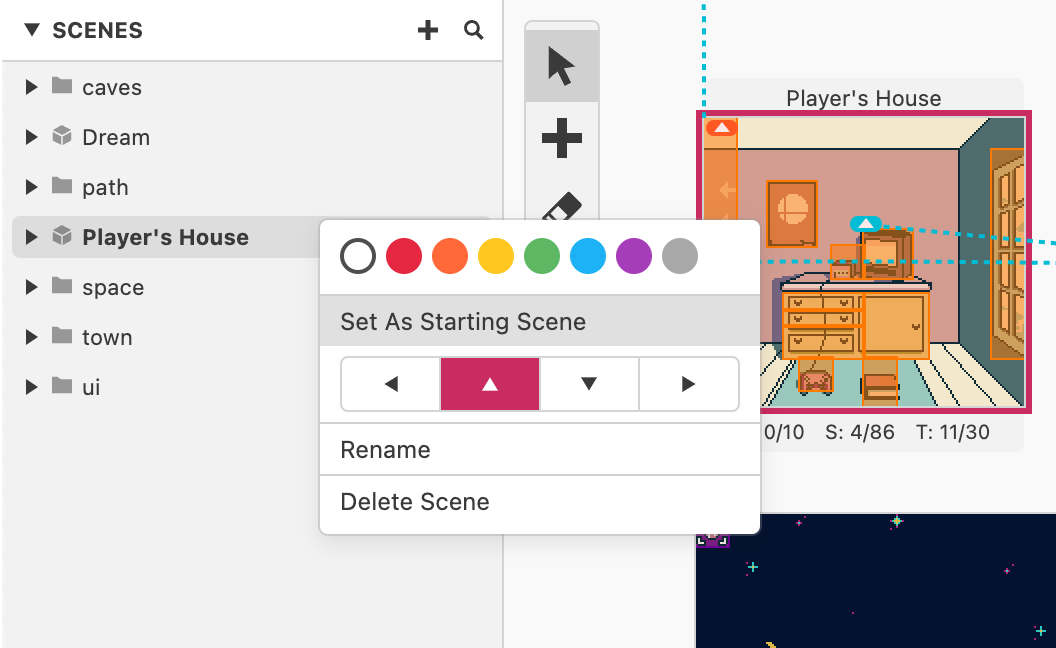Select the arrow pointer tool
Viewport: 1056px width, 648px height.
(562, 66)
